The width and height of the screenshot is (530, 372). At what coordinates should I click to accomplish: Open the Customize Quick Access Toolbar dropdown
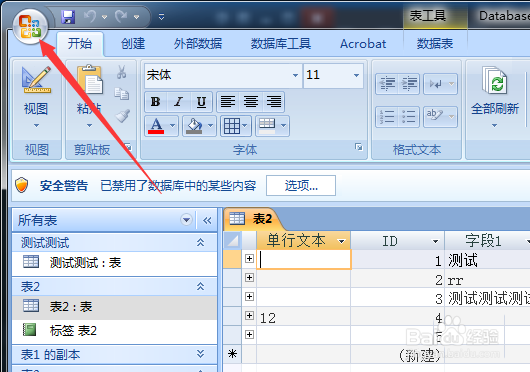coord(162,17)
